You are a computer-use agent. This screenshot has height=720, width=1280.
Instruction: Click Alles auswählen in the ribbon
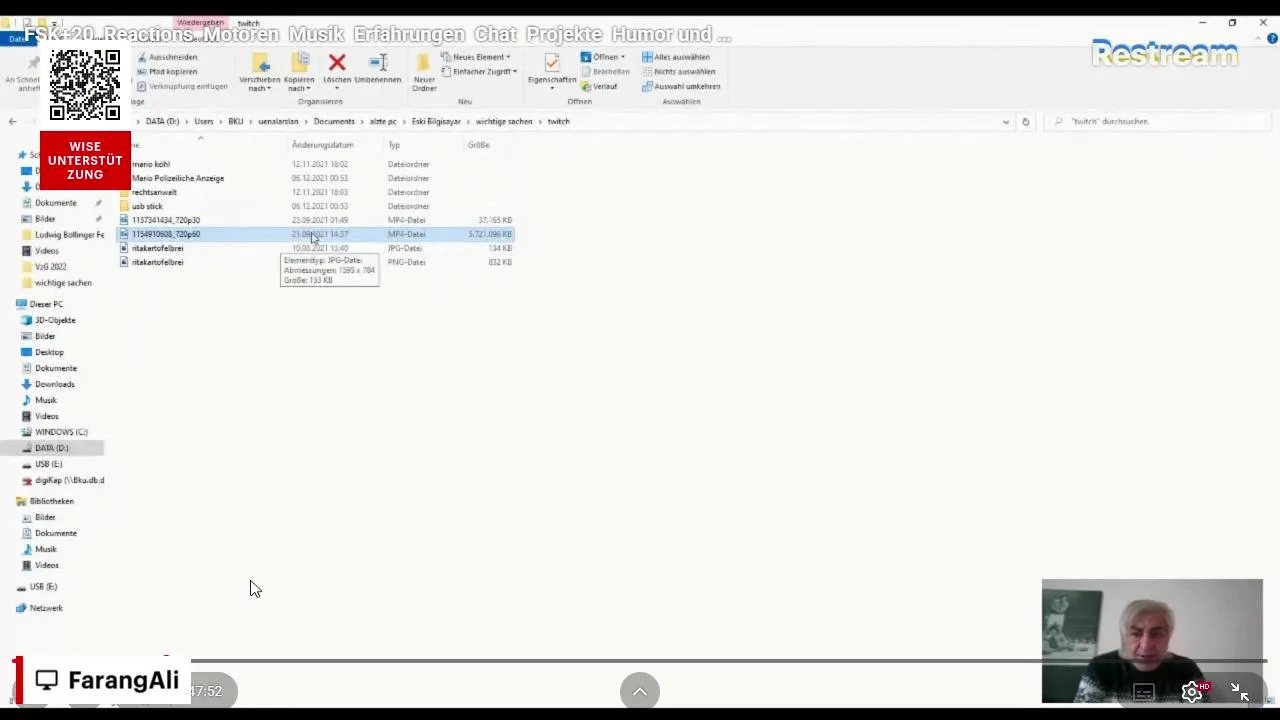pyautogui.click(x=676, y=57)
